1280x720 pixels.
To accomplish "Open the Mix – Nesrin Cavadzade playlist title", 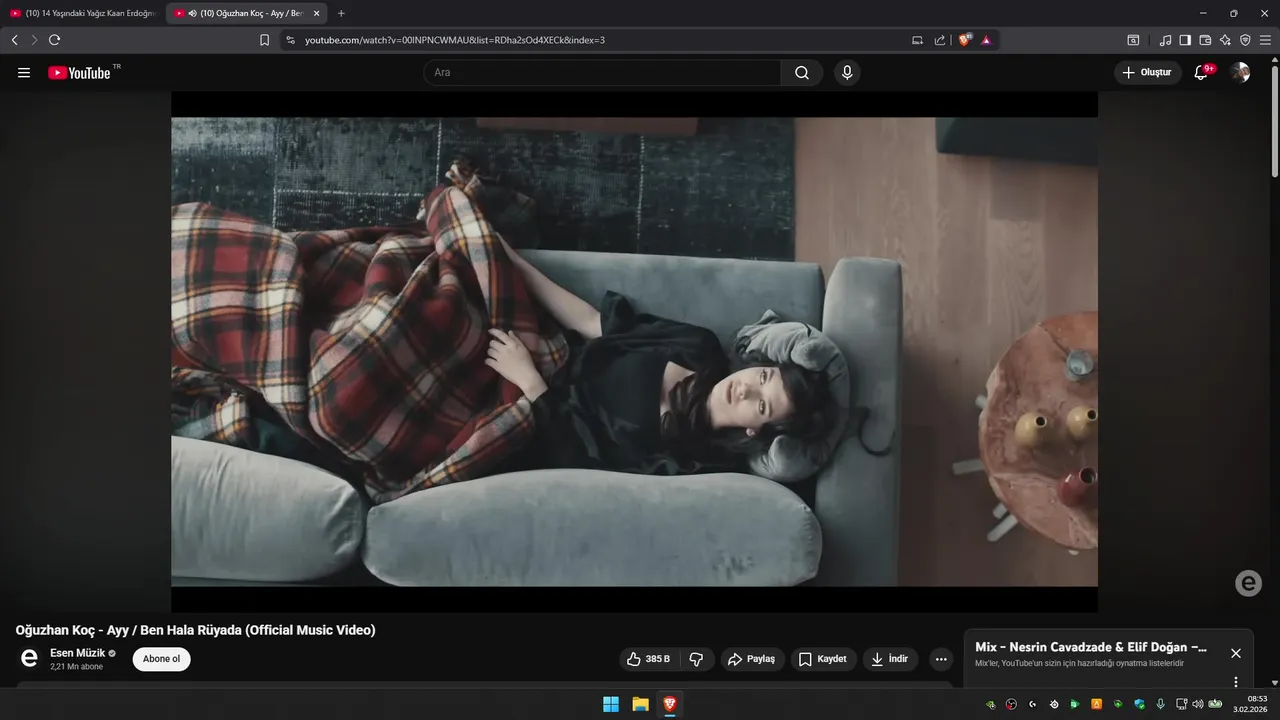I will pos(1091,647).
